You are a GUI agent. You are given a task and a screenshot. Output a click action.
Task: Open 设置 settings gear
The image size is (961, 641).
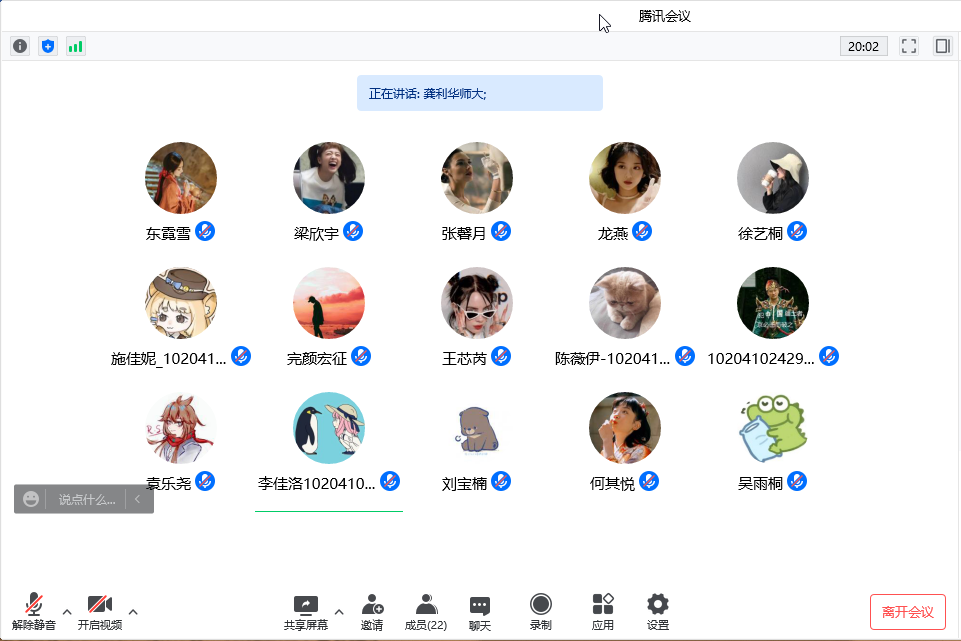click(657, 611)
